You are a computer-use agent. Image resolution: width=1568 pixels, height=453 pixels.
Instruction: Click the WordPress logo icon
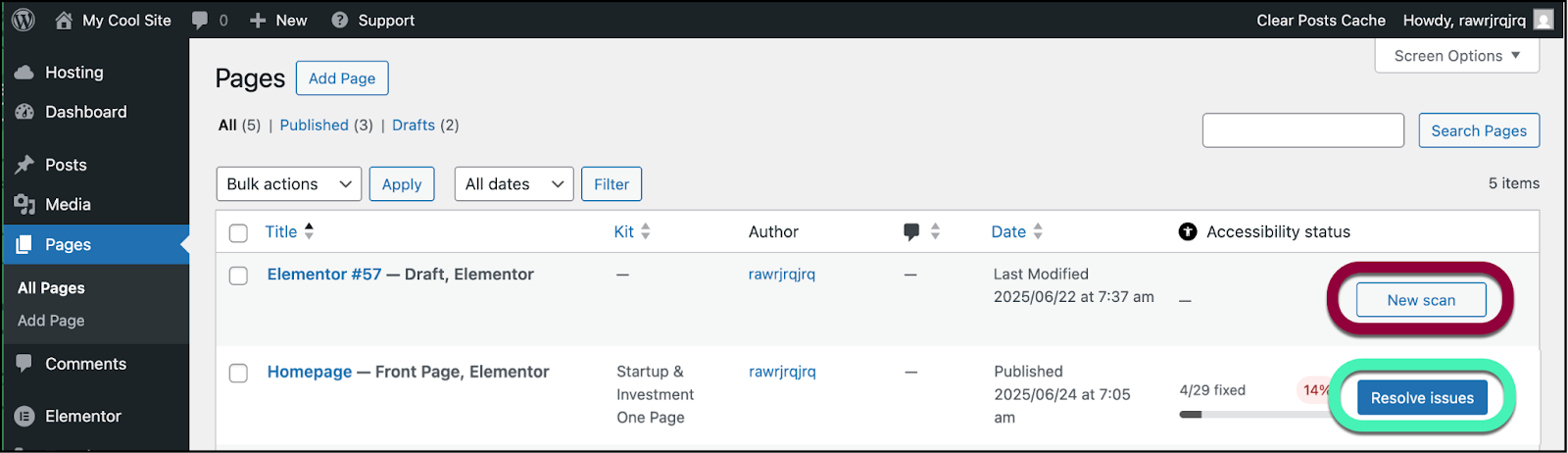(24, 20)
